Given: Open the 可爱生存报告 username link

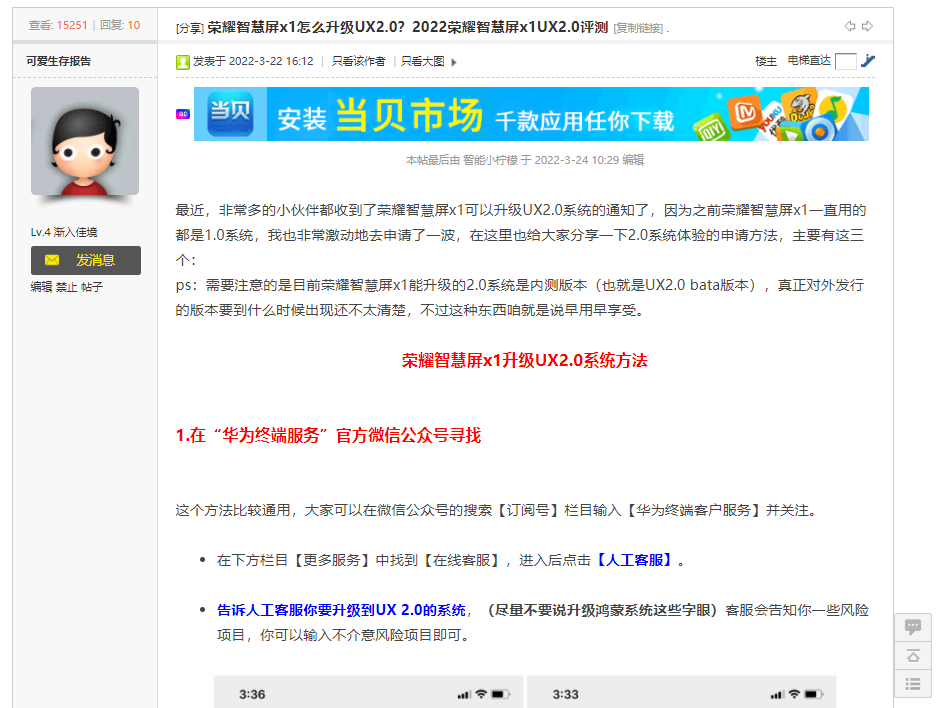Looking at the screenshot, I should coord(58,61).
